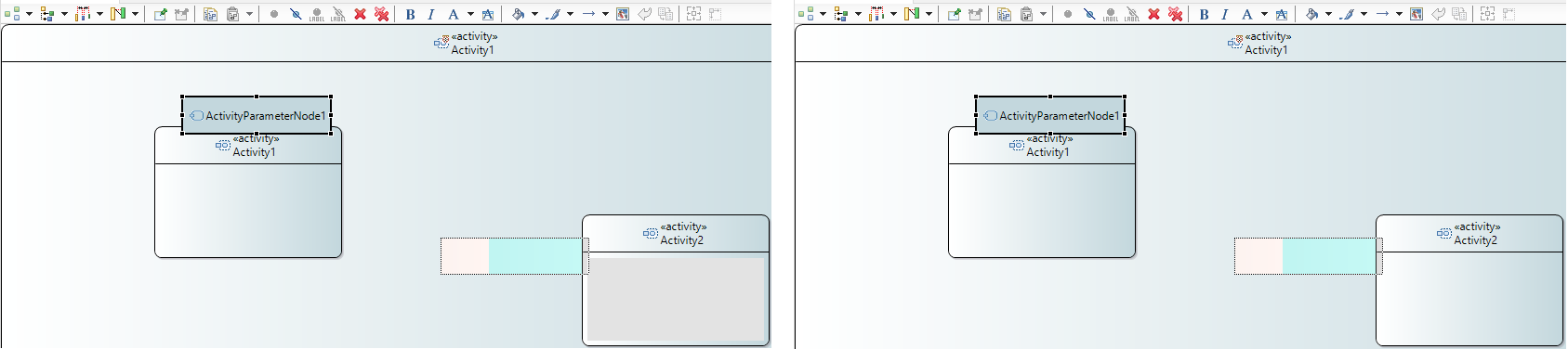The width and height of the screenshot is (1568, 349).
Task: Click the unpin element icon in left toolbar
Action: click(x=182, y=14)
